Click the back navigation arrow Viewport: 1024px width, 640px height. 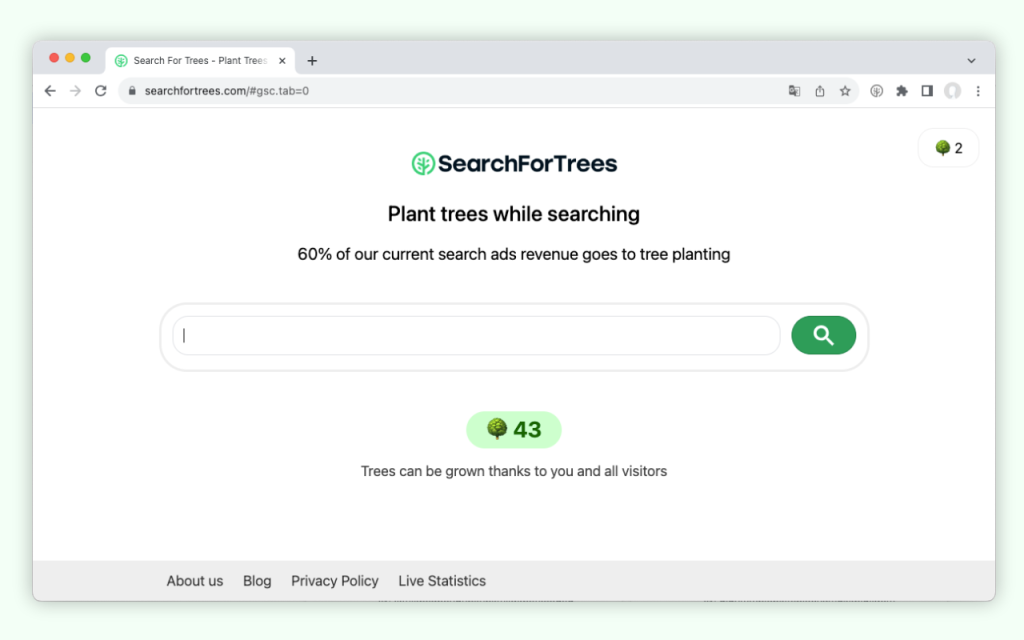pyautogui.click(x=50, y=90)
